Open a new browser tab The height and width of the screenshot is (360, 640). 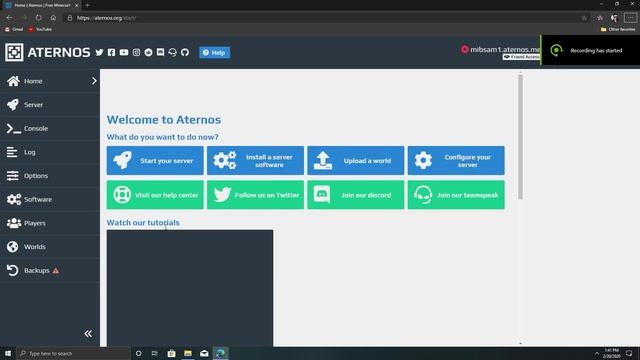pos(87,5)
